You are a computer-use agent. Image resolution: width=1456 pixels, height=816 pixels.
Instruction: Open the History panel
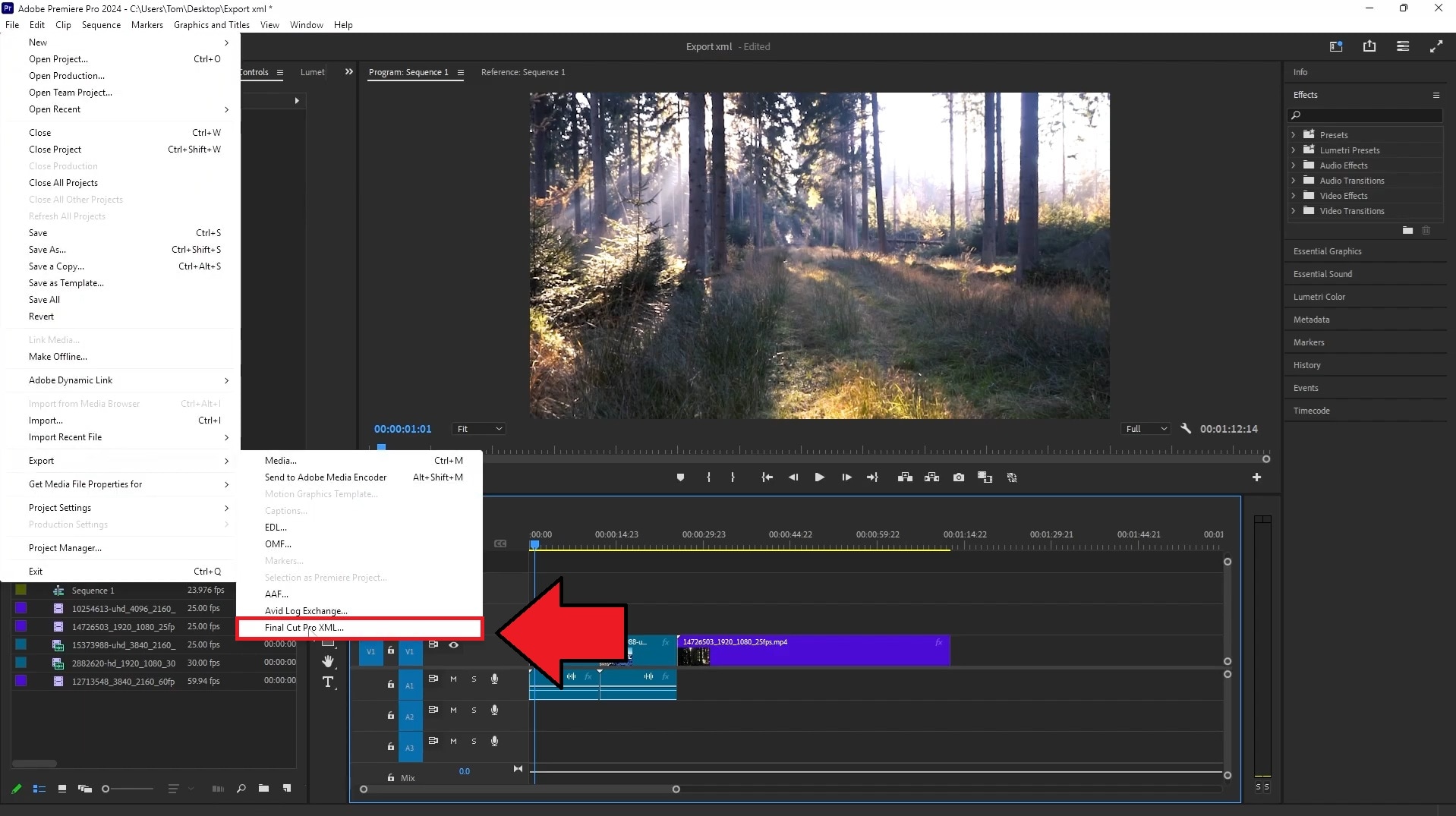click(1306, 365)
